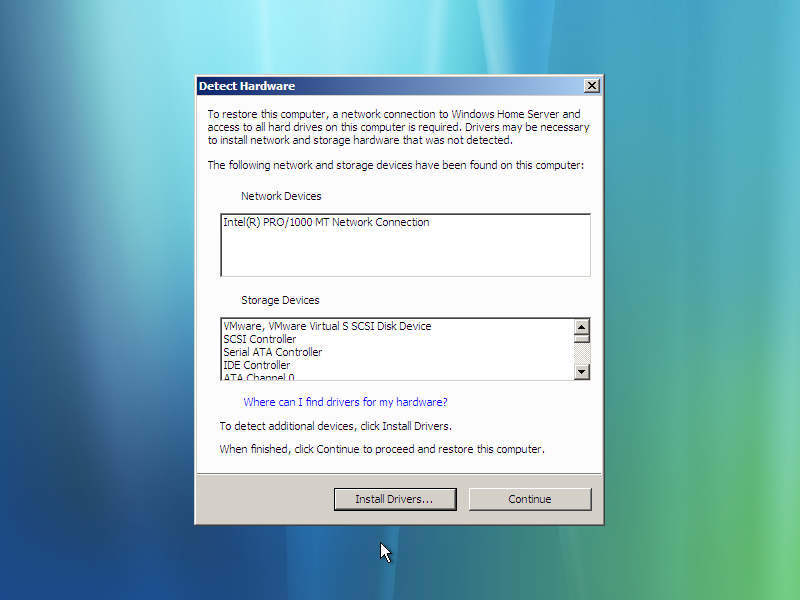
Task: Click Continue to proceed with restore
Action: tap(530, 499)
